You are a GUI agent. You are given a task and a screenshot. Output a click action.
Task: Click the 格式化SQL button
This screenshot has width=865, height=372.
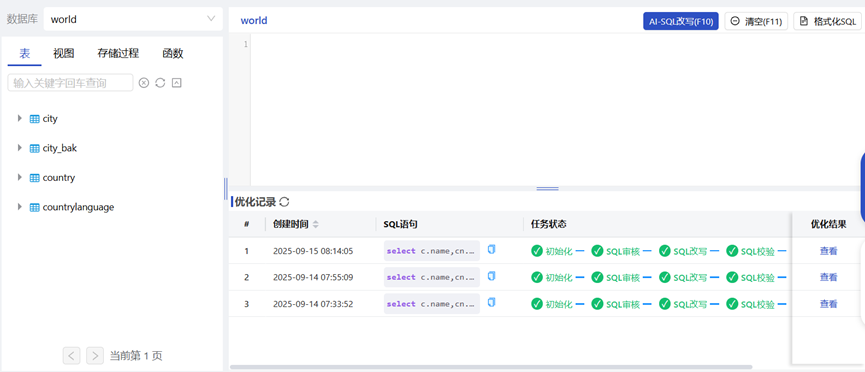[x=827, y=21]
